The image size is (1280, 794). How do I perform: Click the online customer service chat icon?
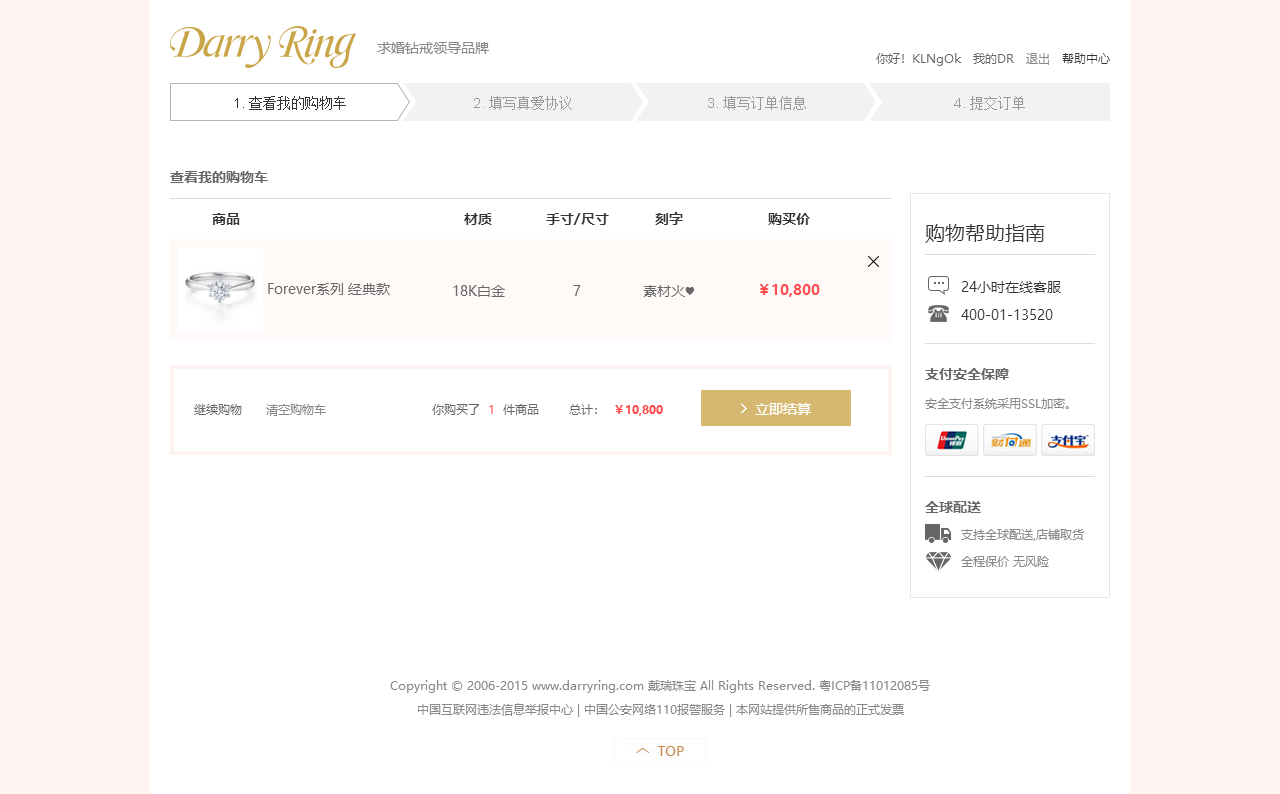(938, 285)
